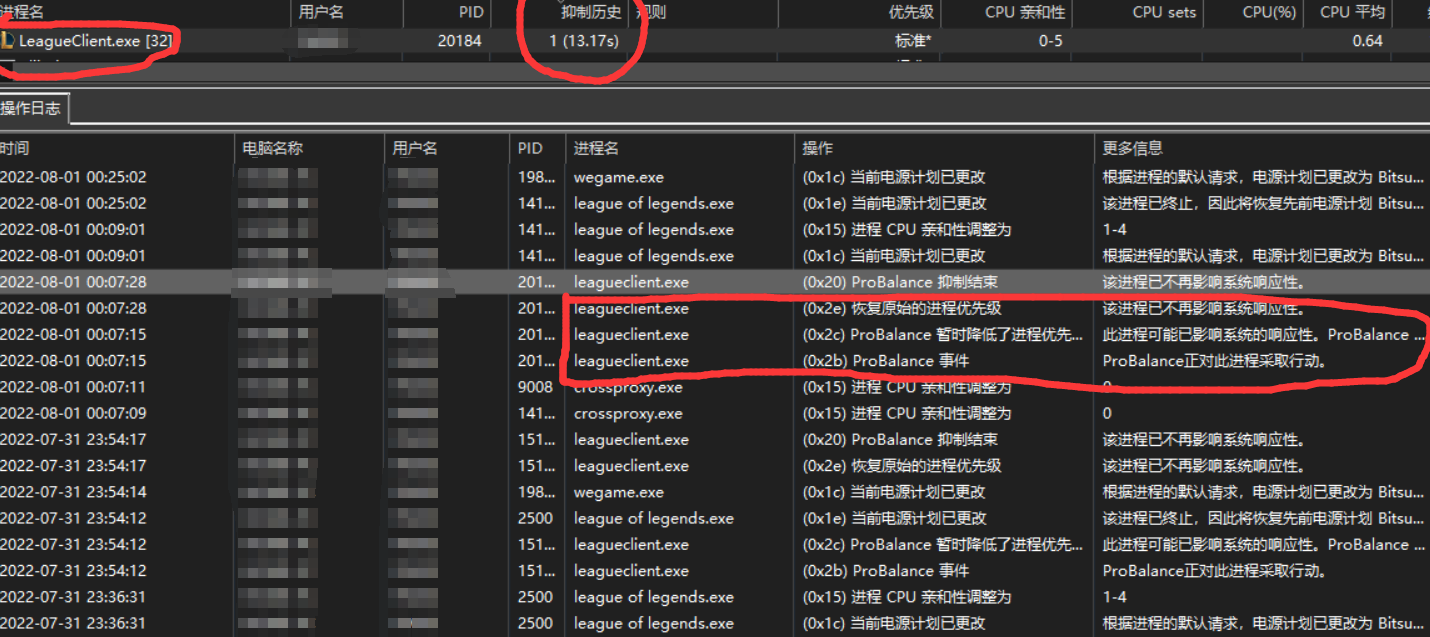Sort by CPU(%) column header
The image size is (1430, 637).
[1268, 13]
